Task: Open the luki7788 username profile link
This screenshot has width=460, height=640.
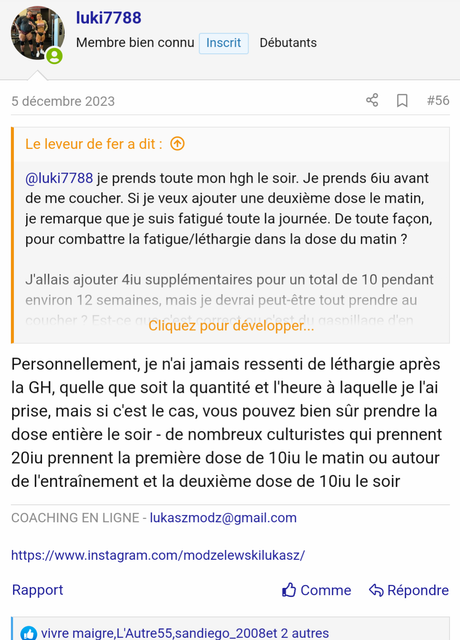Action: click(x=109, y=18)
